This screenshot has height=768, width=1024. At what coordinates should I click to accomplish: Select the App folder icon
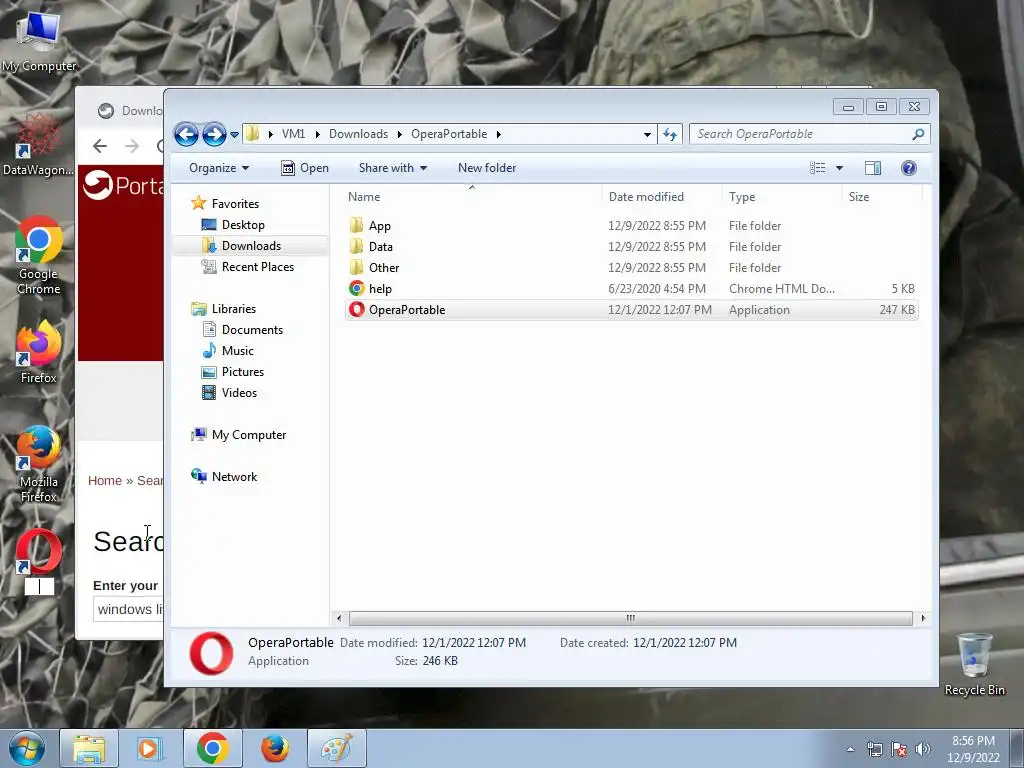pos(357,225)
